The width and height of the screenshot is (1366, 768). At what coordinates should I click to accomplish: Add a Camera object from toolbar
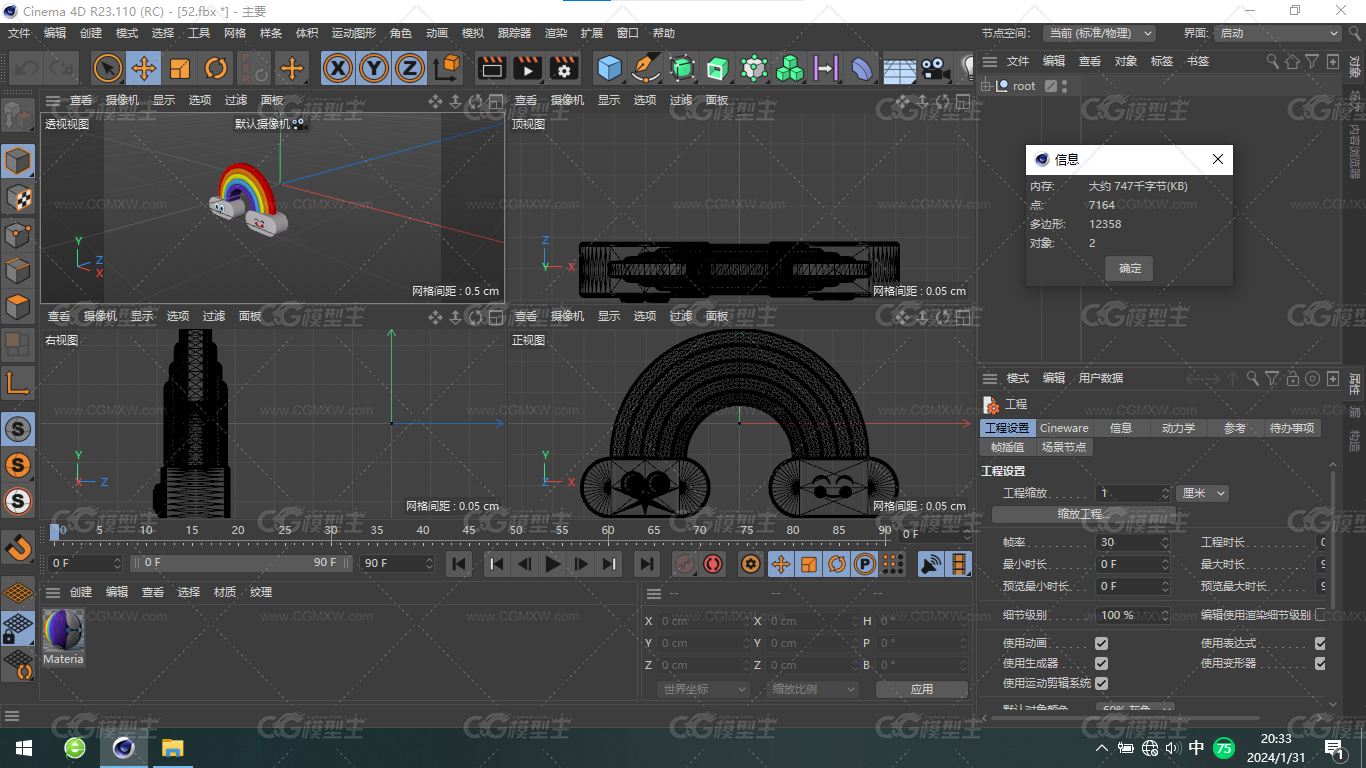(x=934, y=68)
